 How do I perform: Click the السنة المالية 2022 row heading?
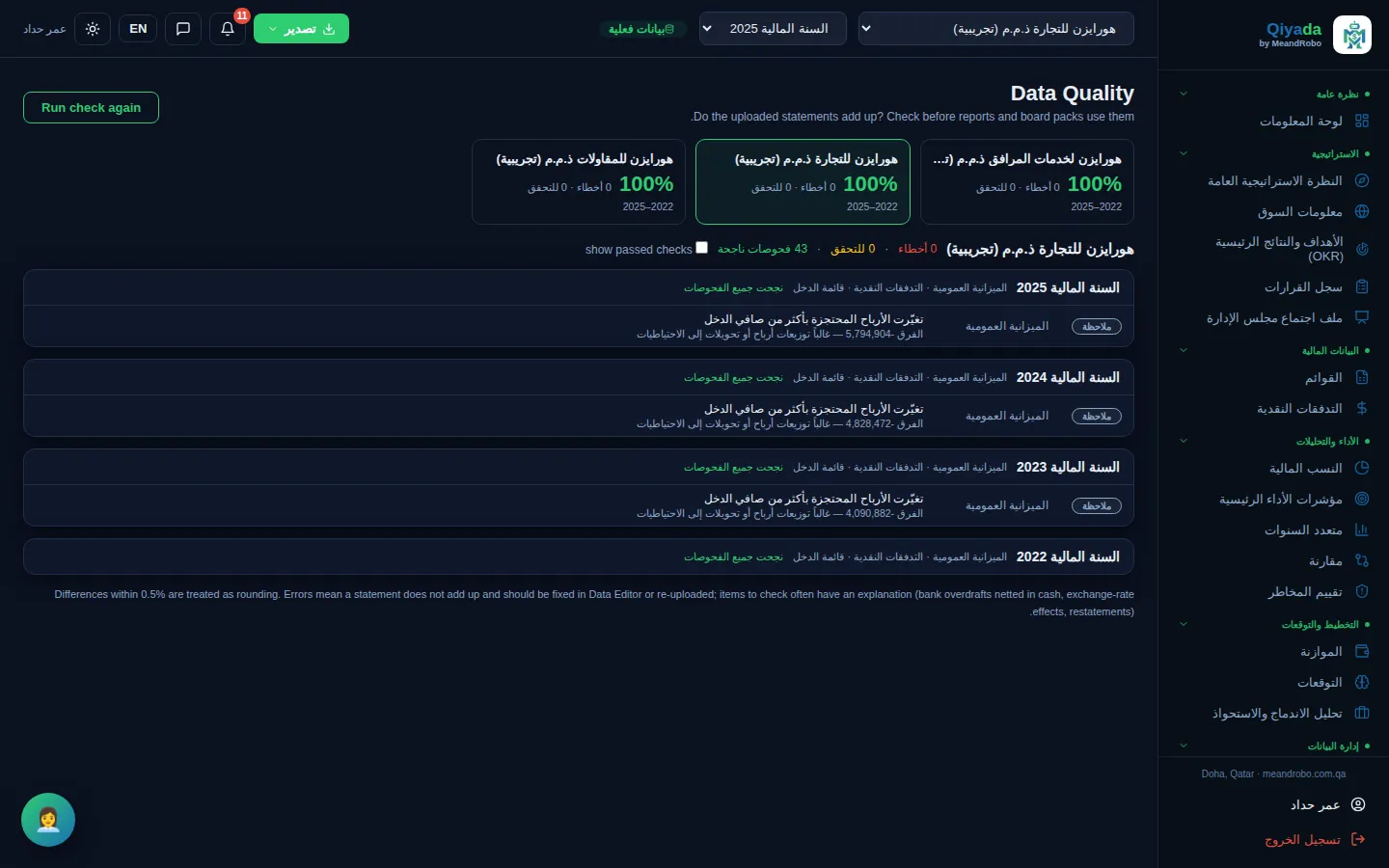click(x=1068, y=556)
